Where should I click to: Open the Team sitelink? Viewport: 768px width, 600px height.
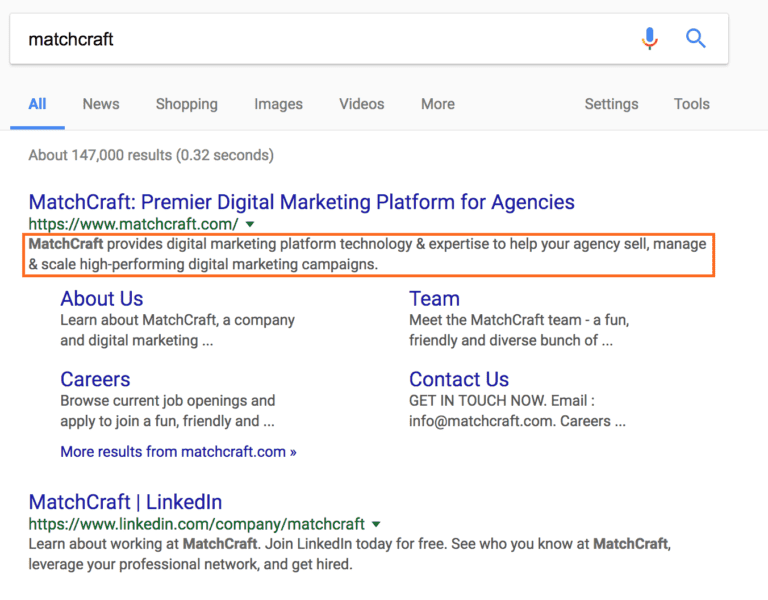pyautogui.click(x=434, y=298)
